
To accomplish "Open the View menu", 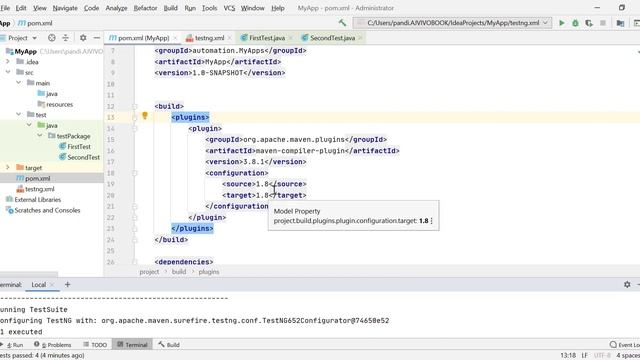I will point(40,8).
